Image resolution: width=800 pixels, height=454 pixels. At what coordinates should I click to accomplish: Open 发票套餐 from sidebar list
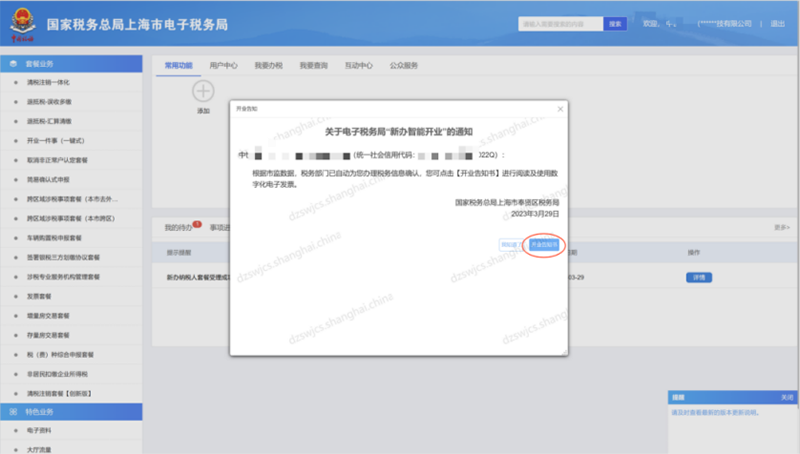(x=41, y=297)
